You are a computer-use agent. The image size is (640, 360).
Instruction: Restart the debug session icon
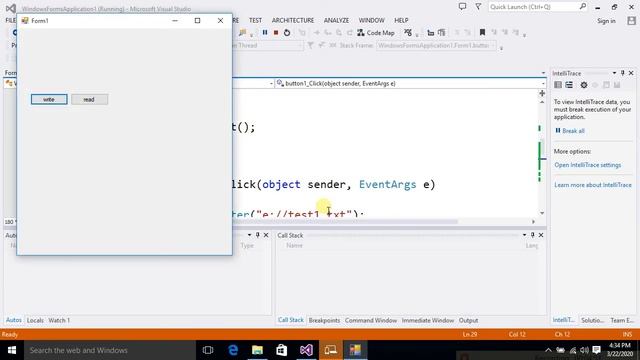pyautogui.click(x=287, y=33)
